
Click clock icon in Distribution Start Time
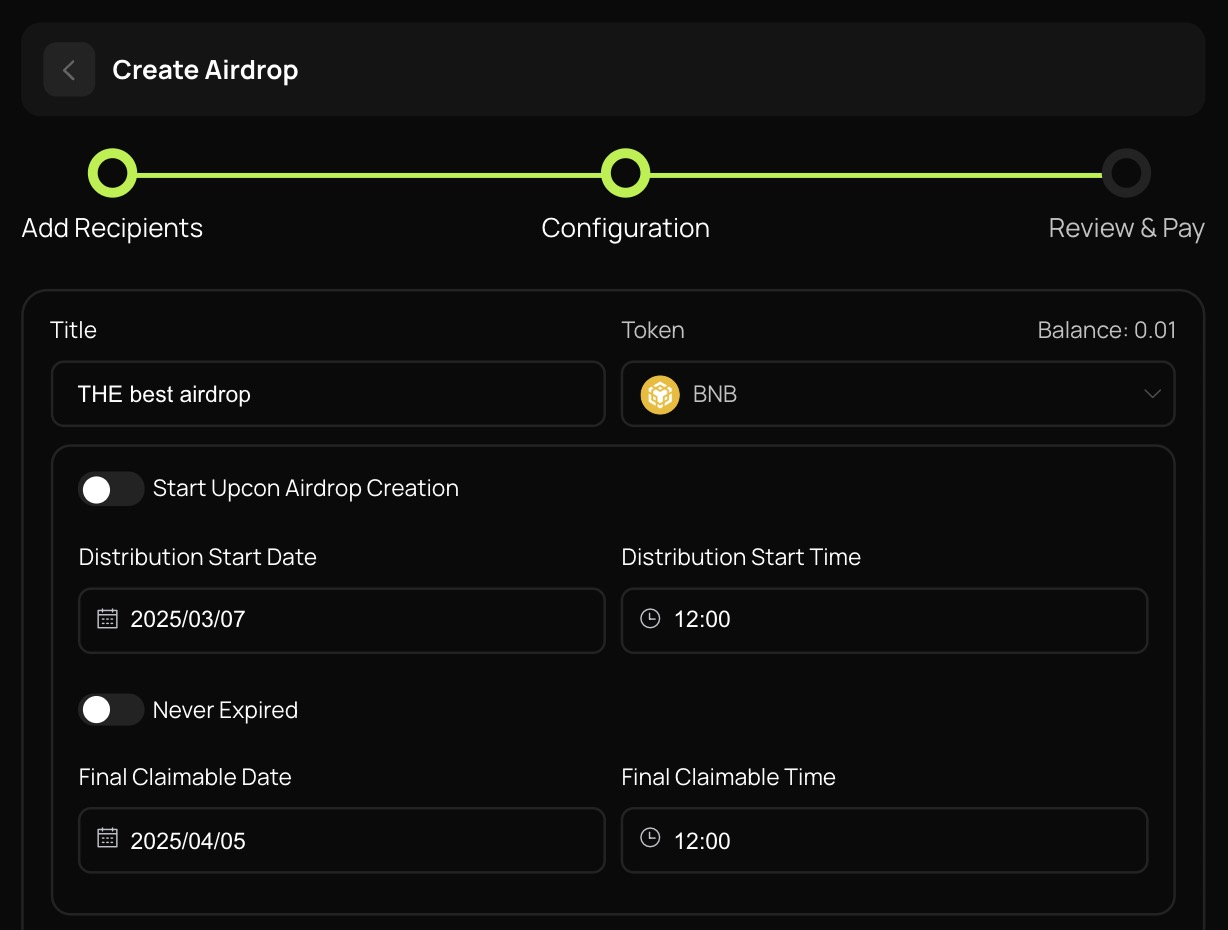[x=650, y=619]
